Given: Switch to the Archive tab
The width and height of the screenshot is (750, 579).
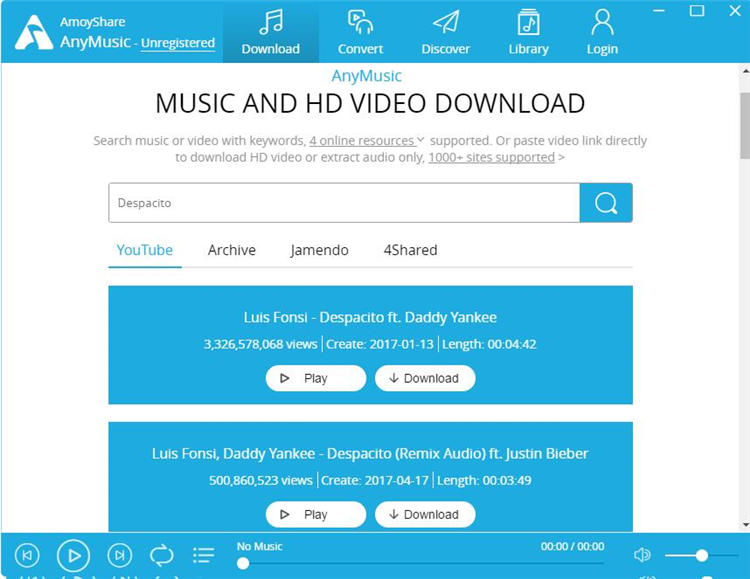Looking at the screenshot, I should click(232, 250).
